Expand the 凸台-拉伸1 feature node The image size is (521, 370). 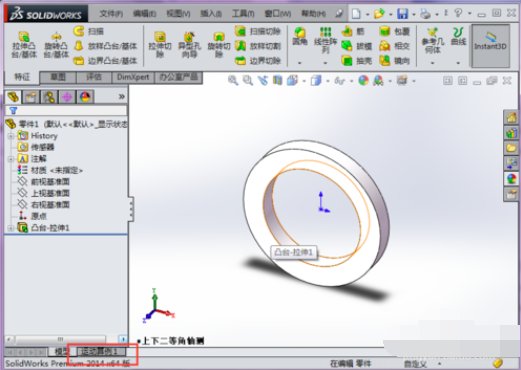point(10,228)
